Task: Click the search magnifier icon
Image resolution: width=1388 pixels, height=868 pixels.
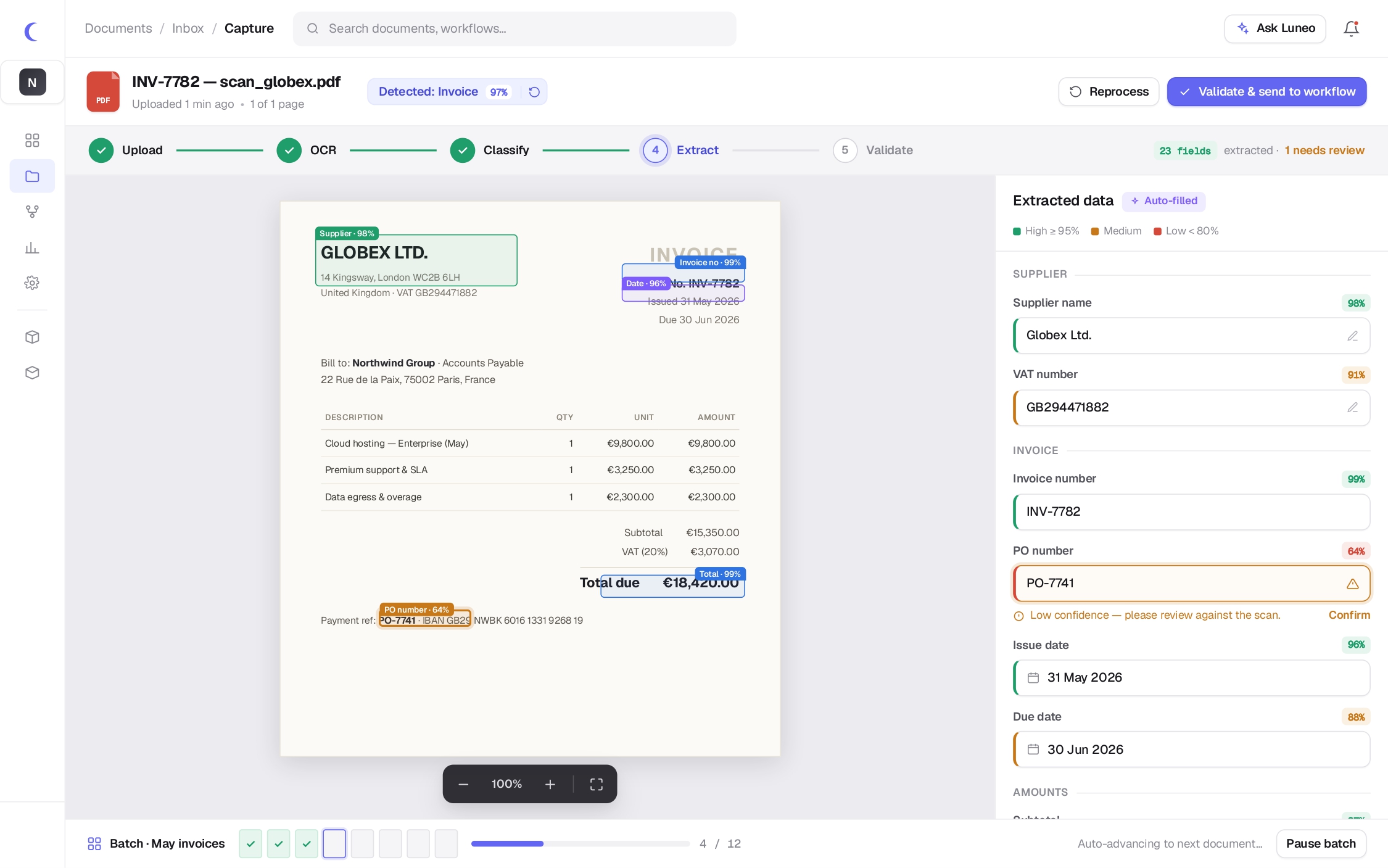Action: 313,28
